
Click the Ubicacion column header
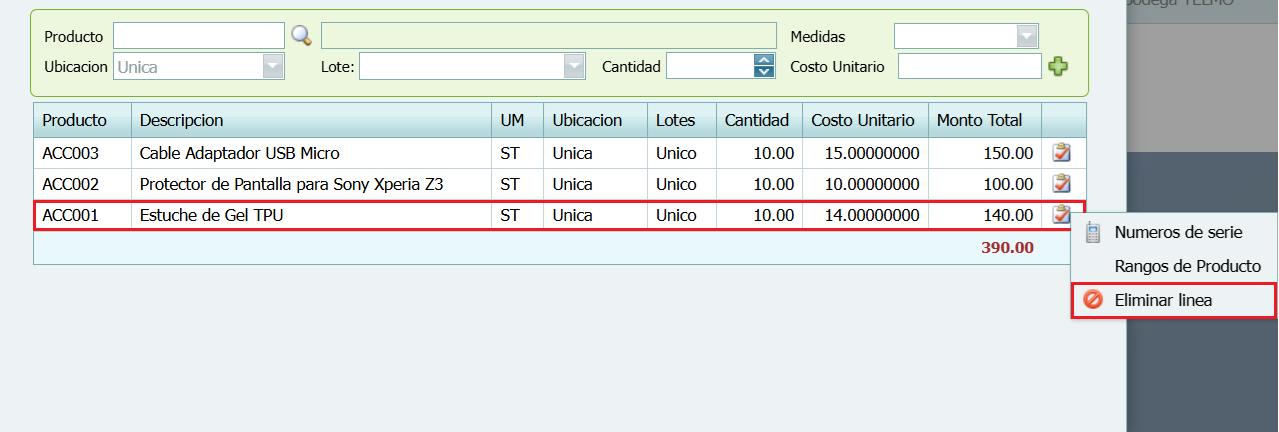pos(596,120)
